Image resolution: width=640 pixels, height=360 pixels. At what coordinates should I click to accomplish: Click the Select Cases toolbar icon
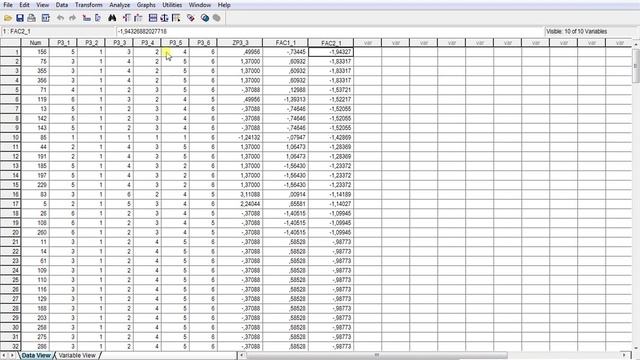(176, 18)
